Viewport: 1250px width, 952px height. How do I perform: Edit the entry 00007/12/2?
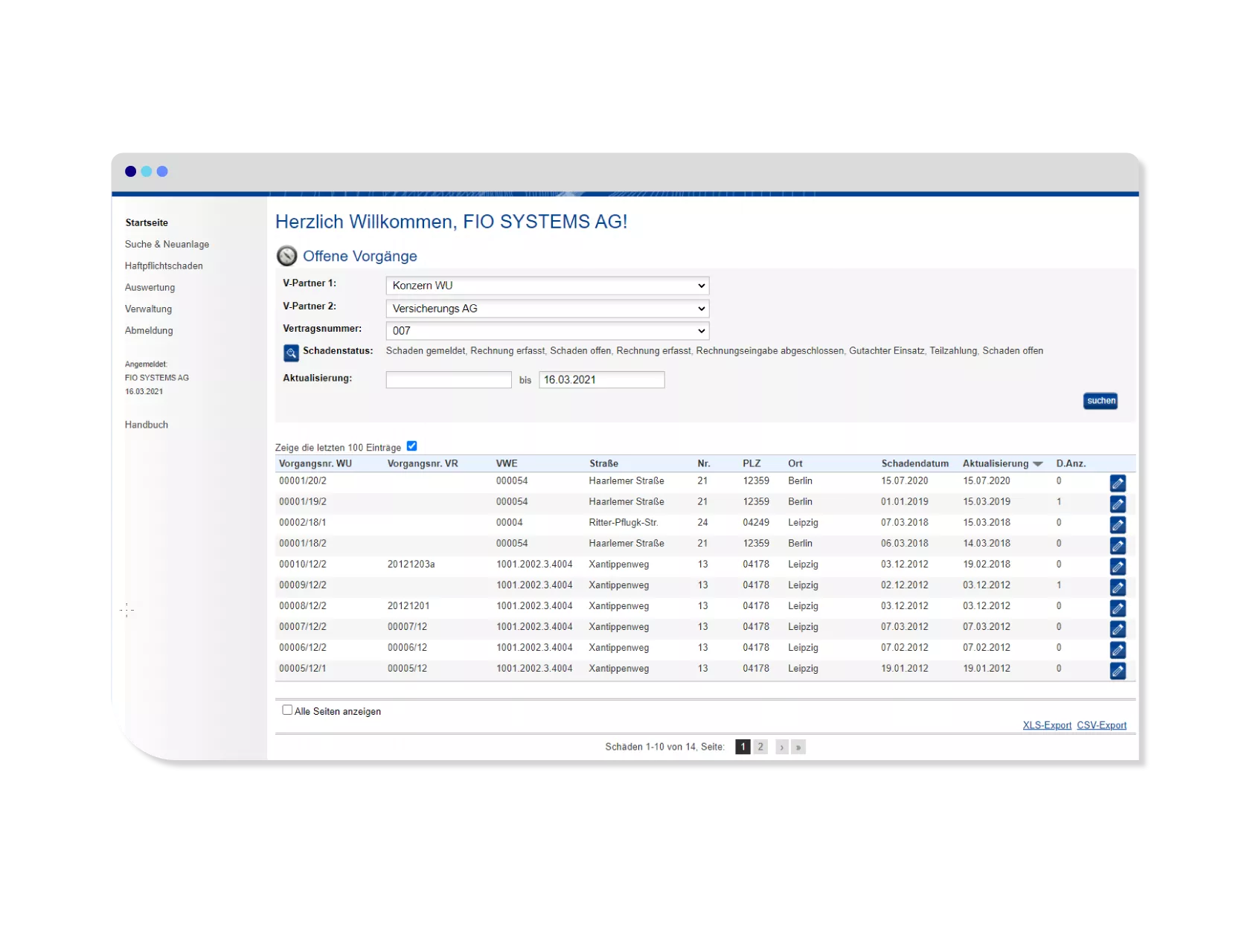[x=1118, y=628]
